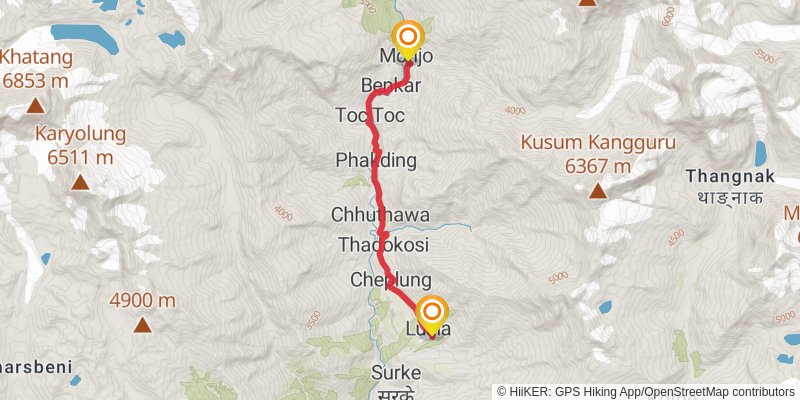Select the Thadokosi place label
The width and height of the screenshot is (800, 400).
coord(384,245)
